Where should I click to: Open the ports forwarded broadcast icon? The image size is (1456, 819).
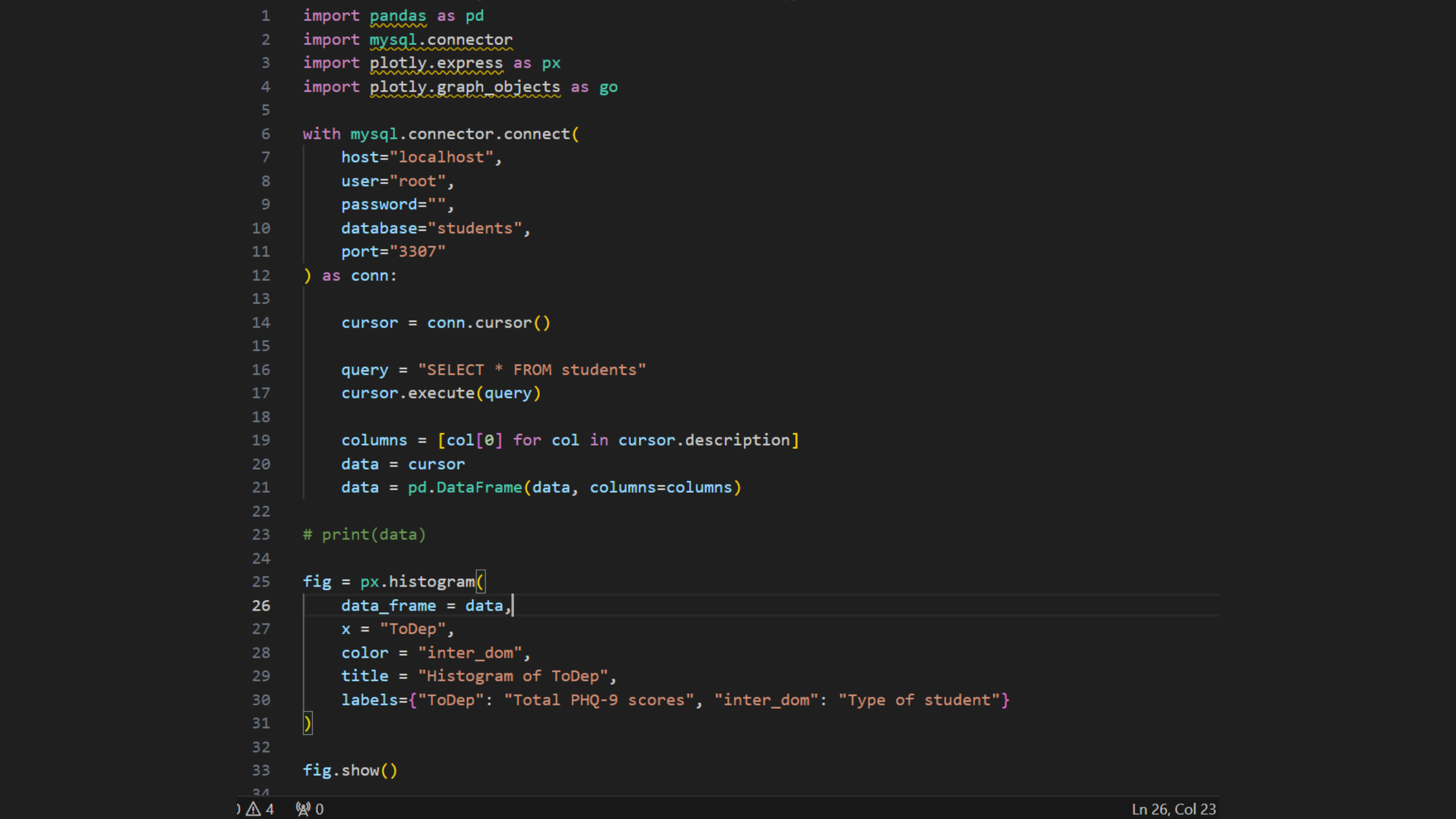pos(303,809)
